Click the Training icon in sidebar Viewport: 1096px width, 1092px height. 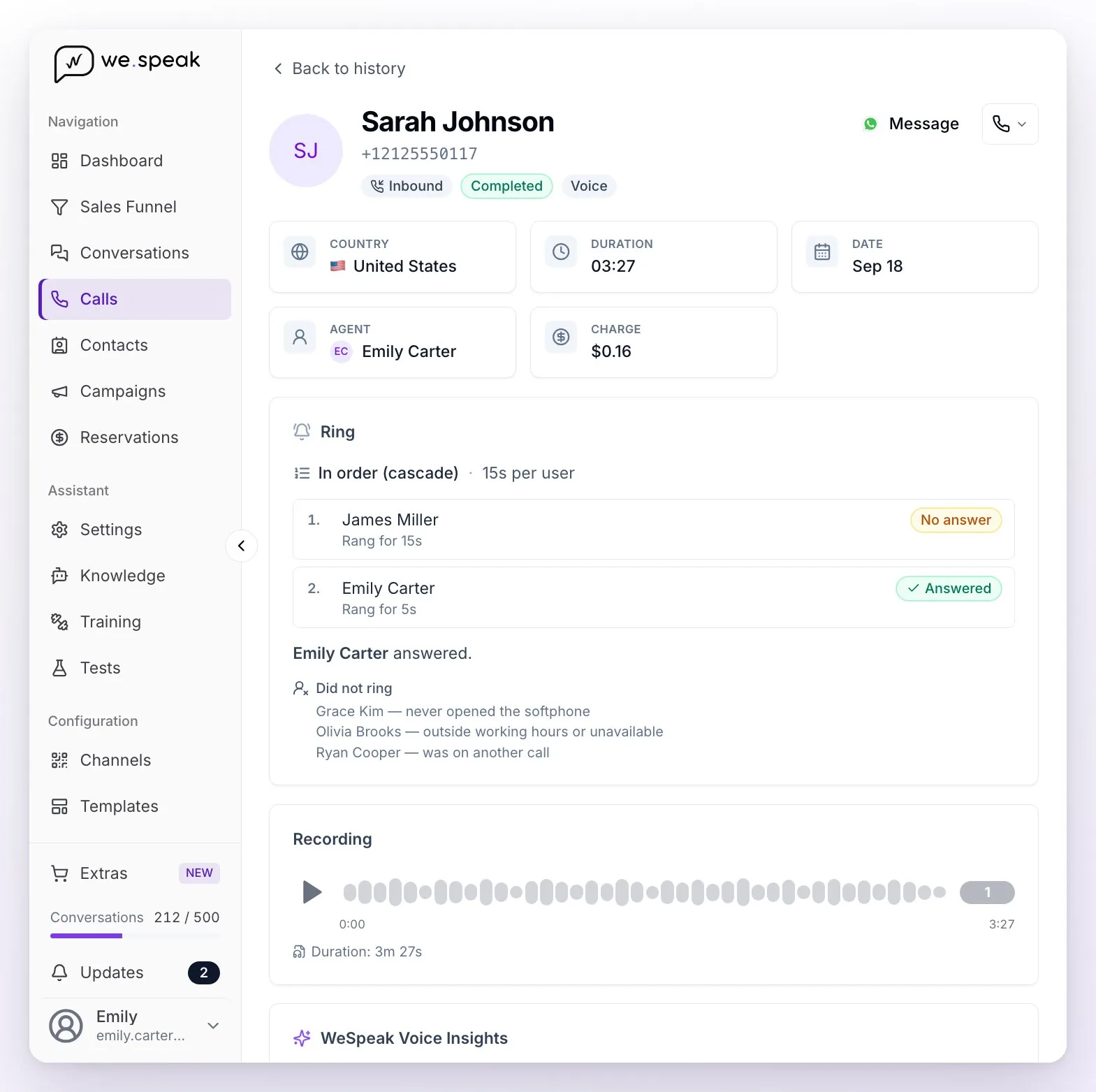coord(59,622)
